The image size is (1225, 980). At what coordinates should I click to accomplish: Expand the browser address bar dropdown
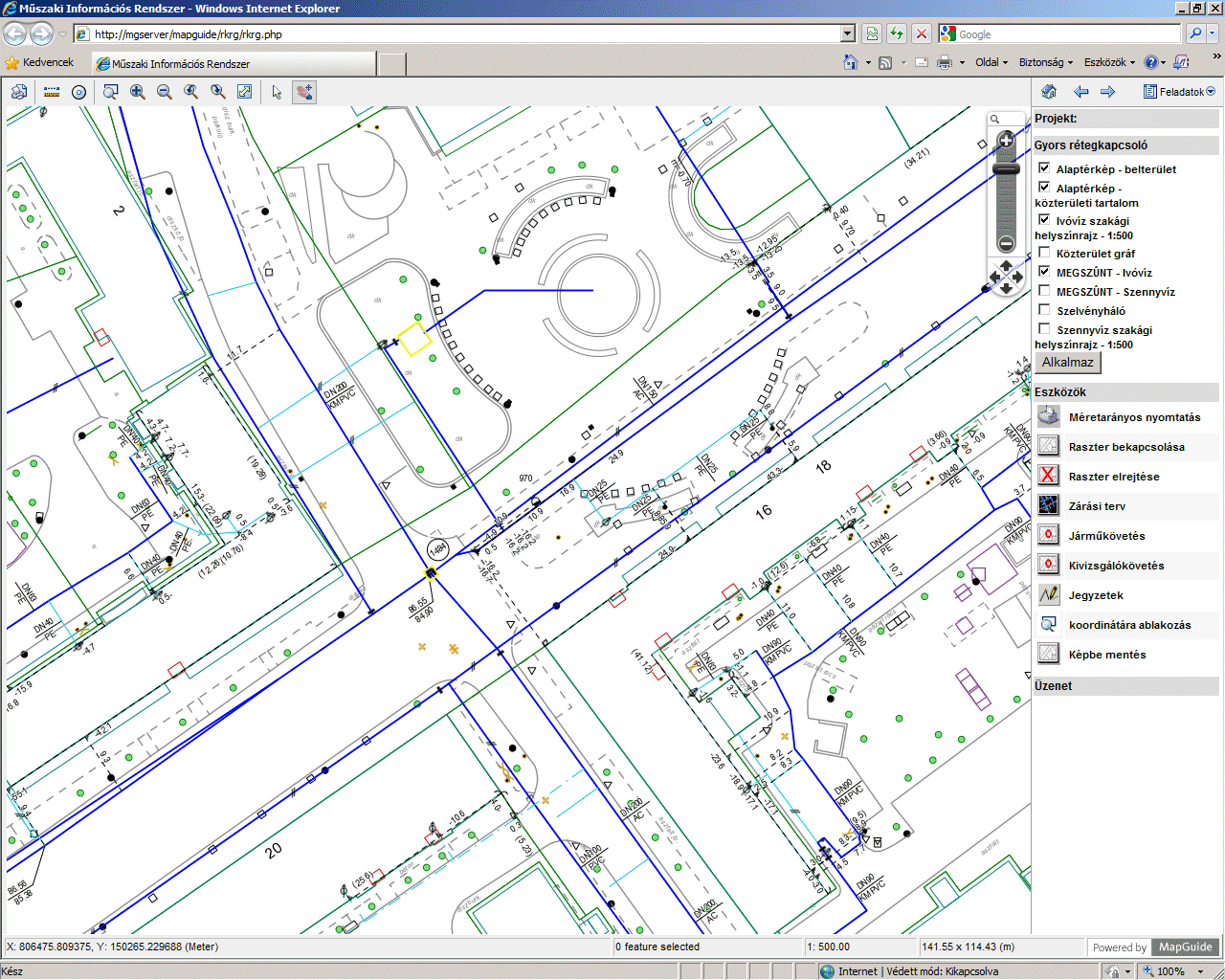click(847, 33)
